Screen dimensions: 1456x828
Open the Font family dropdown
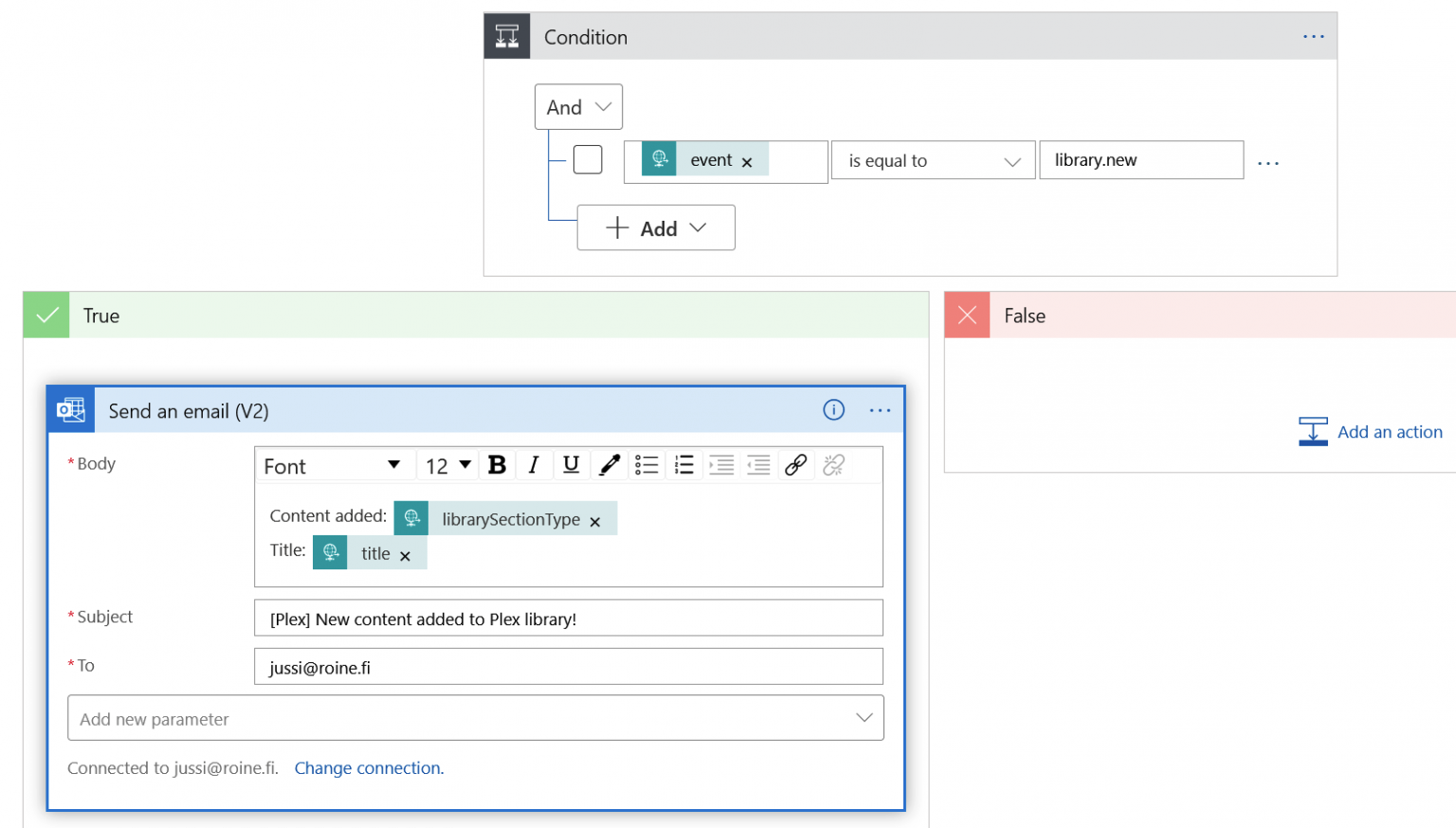pos(332,465)
